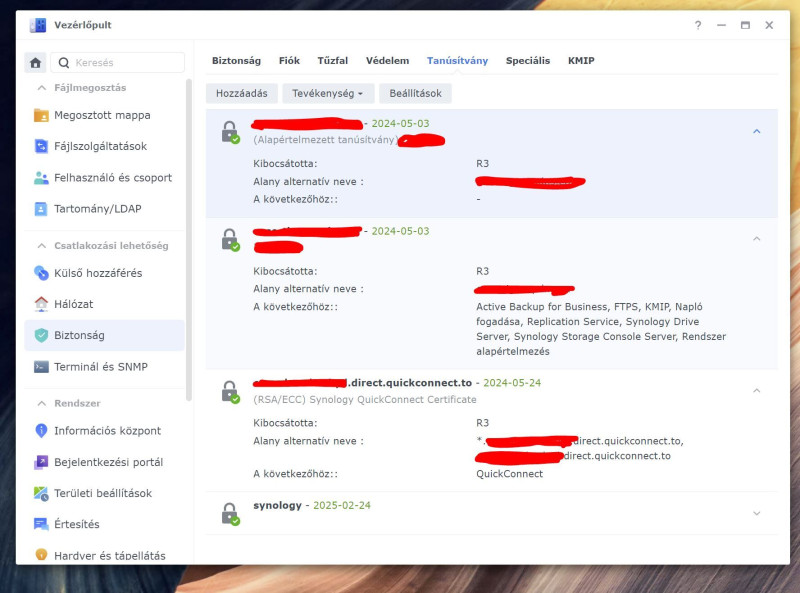Open Tartomány/LDAP icon
The height and width of the screenshot is (593, 800).
point(41,209)
